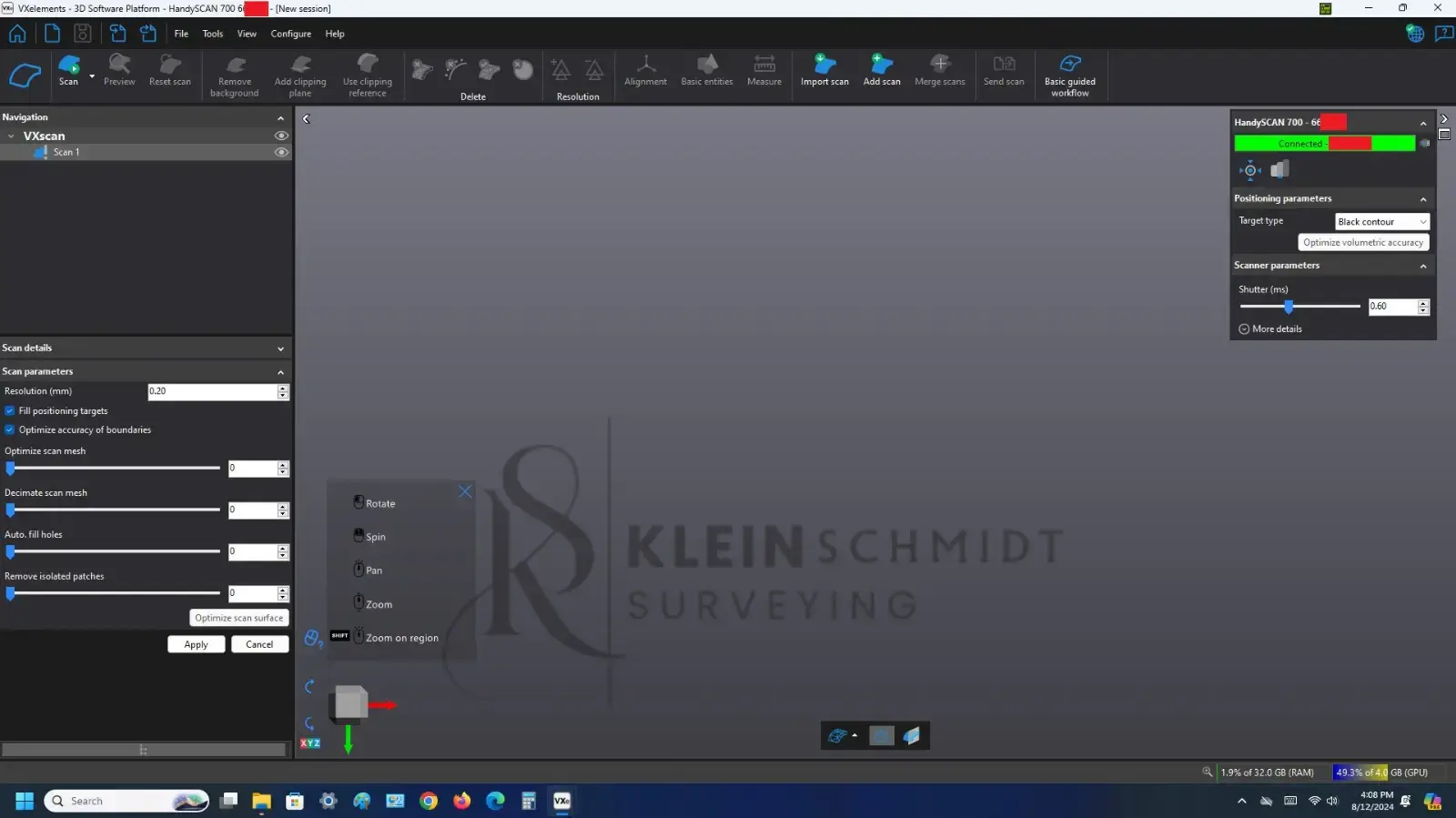Hide Scan 1 using eye icon
Image resolution: width=1456 pixels, height=818 pixels.
281,153
